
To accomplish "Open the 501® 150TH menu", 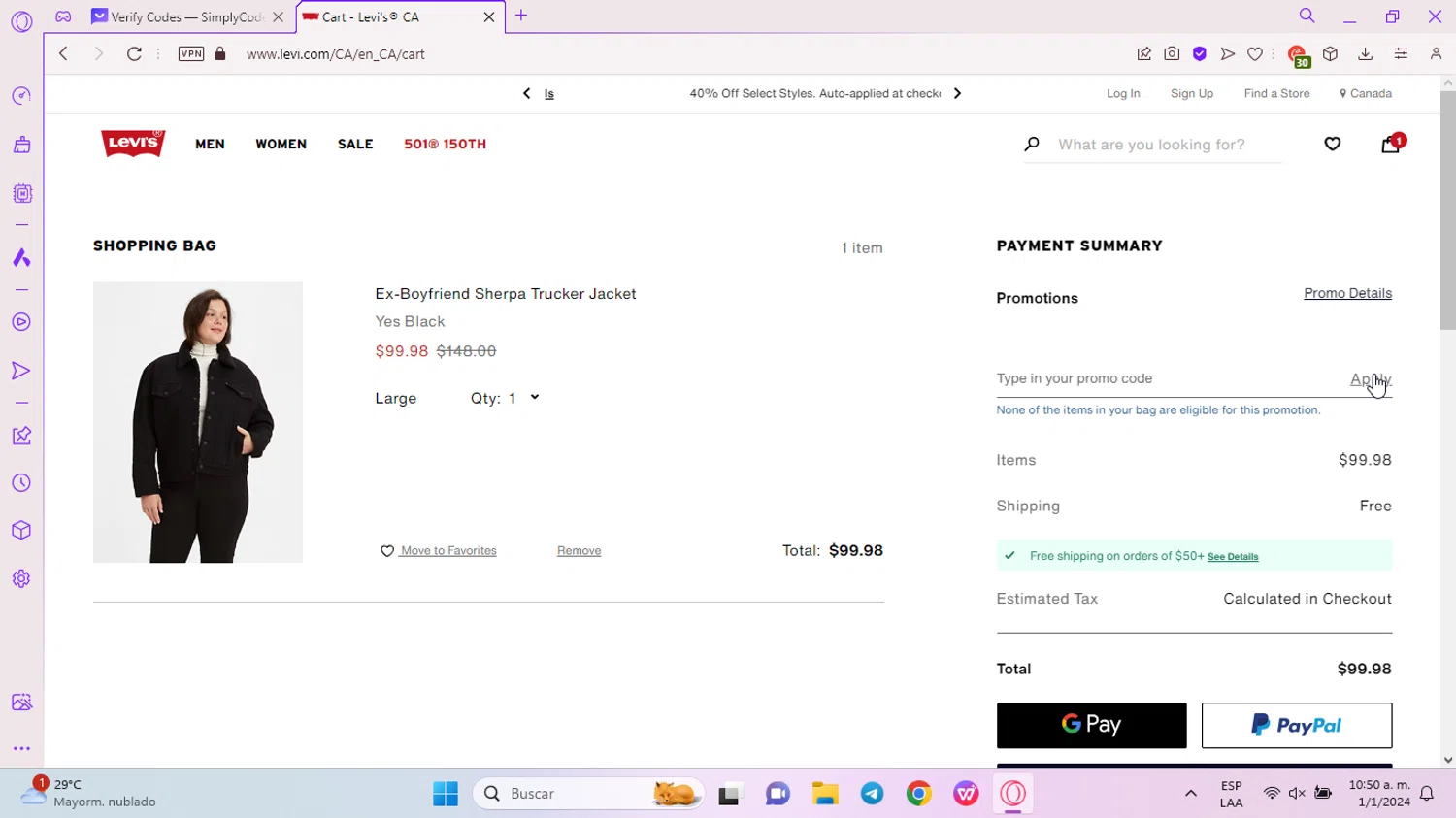I will click(x=445, y=144).
